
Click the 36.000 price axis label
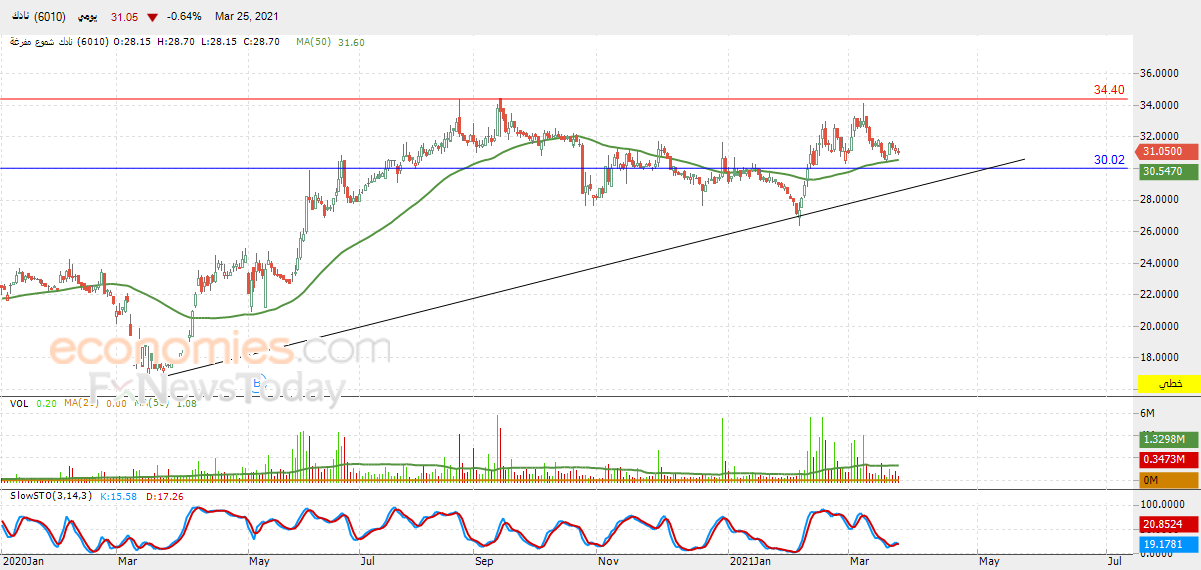1159,73
